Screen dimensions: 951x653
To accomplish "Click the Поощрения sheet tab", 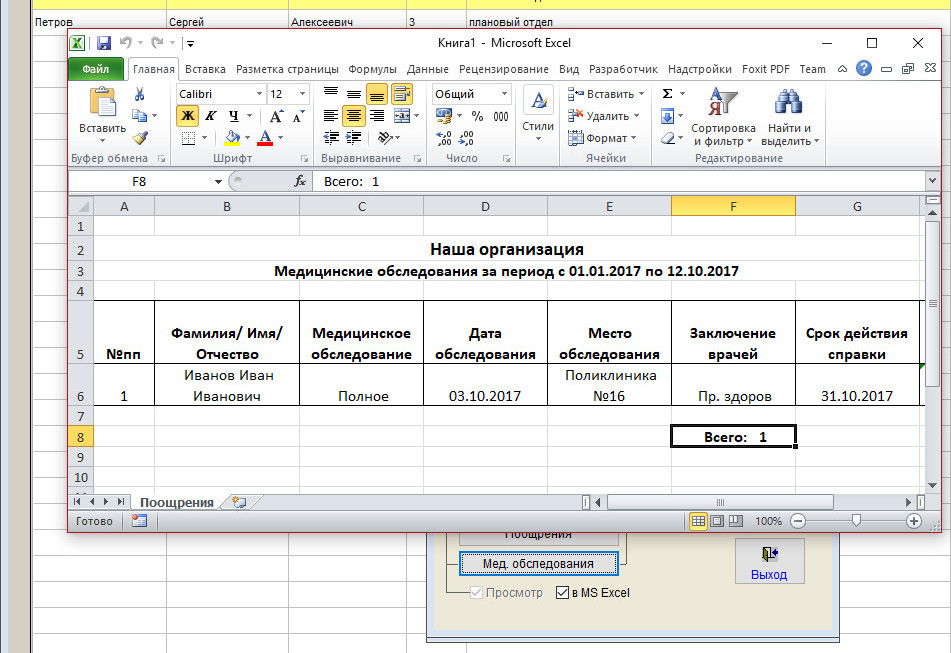I will 176,502.
